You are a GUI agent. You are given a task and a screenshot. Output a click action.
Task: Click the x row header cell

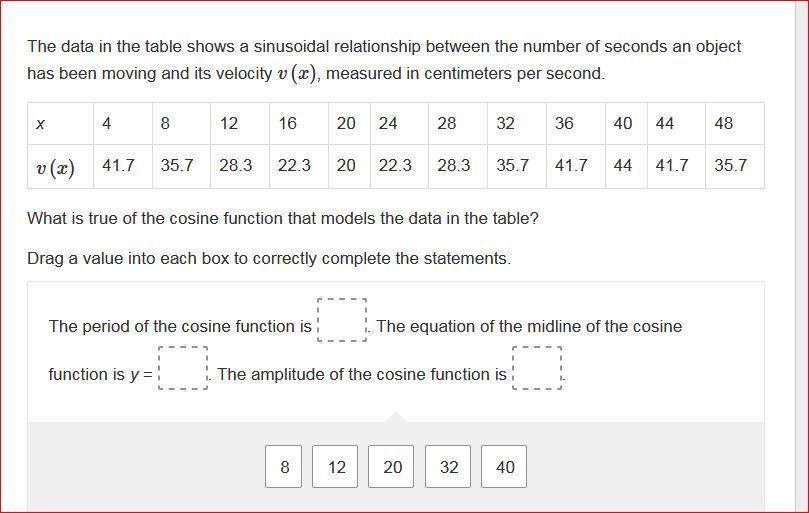point(60,123)
